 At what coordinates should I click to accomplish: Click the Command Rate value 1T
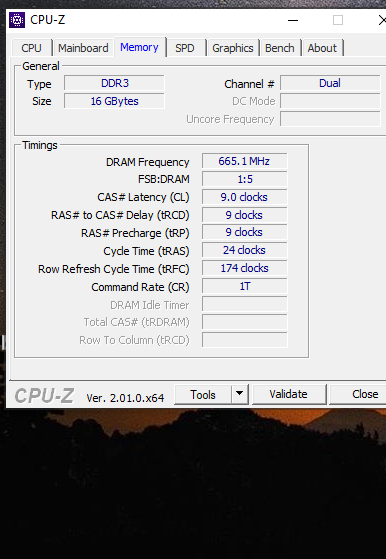point(245,286)
